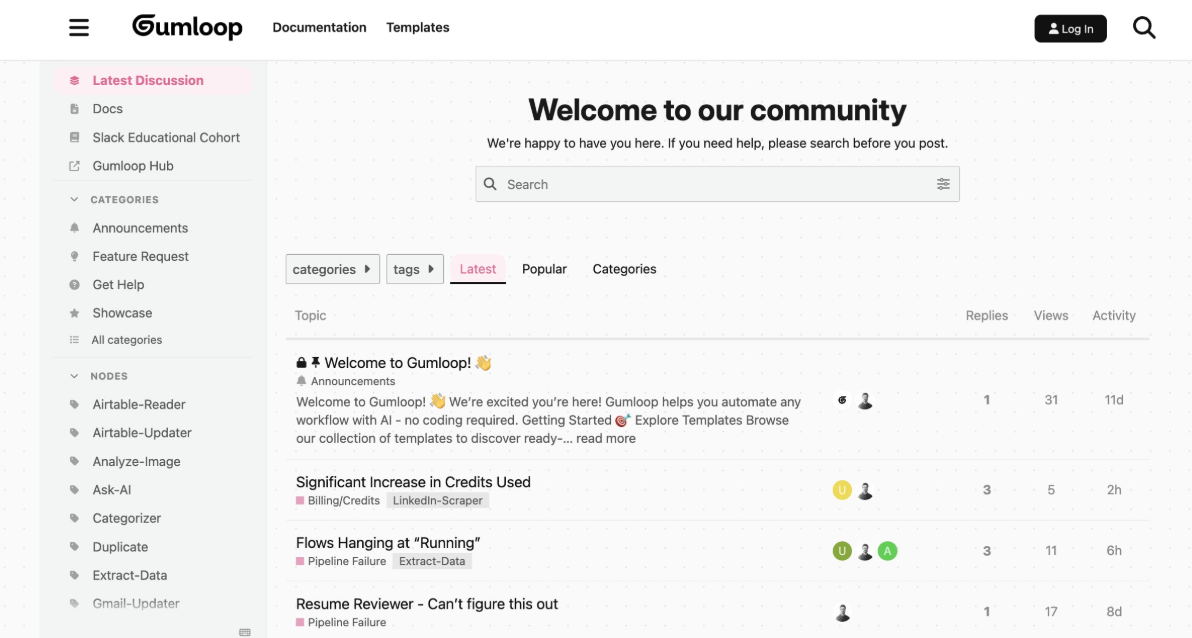This screenshot has height=638, width=1192.
Task: Click olive U avatar on Flows Hanging topic
Action: click(842, 551)
